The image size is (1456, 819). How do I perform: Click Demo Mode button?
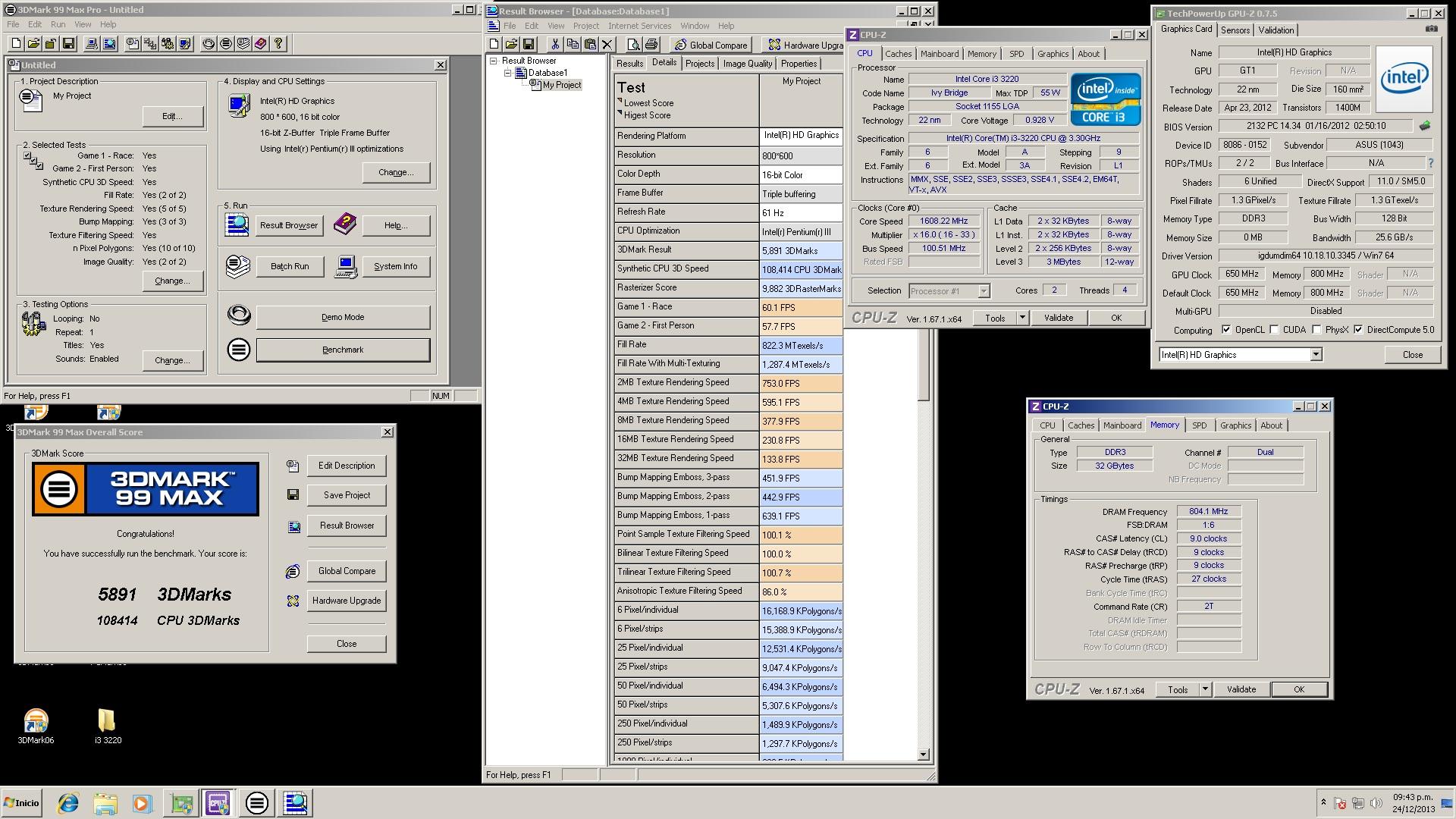(343, 317)
